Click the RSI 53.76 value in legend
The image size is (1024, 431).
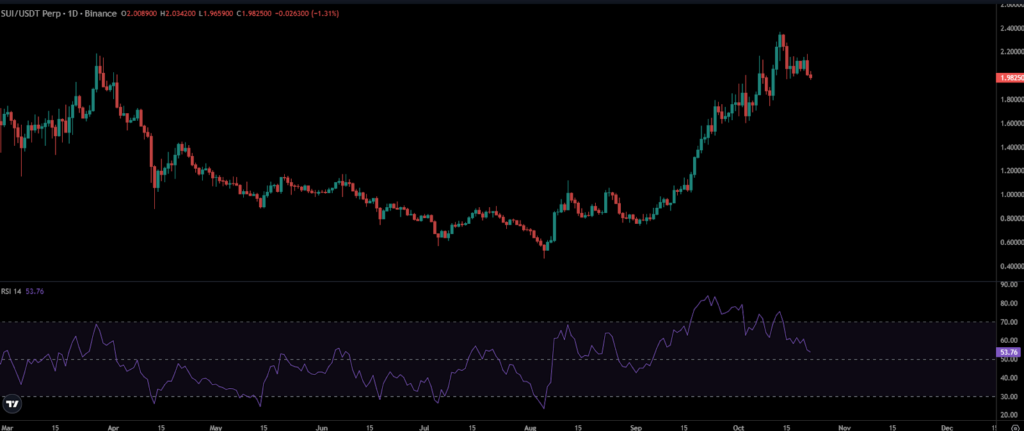(33, 291)
